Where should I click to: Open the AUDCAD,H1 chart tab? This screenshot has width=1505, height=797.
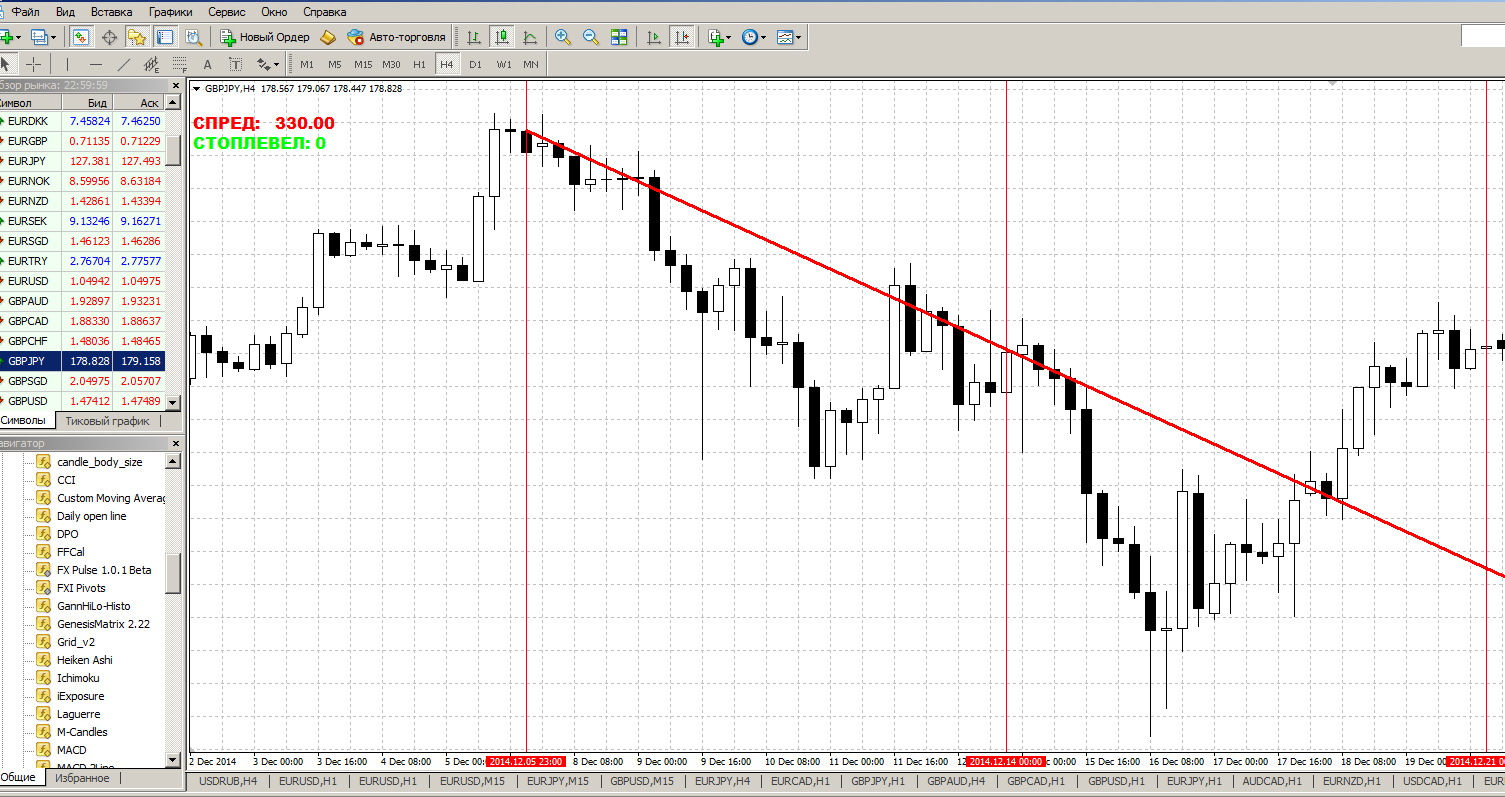[x=1271, y=780]
